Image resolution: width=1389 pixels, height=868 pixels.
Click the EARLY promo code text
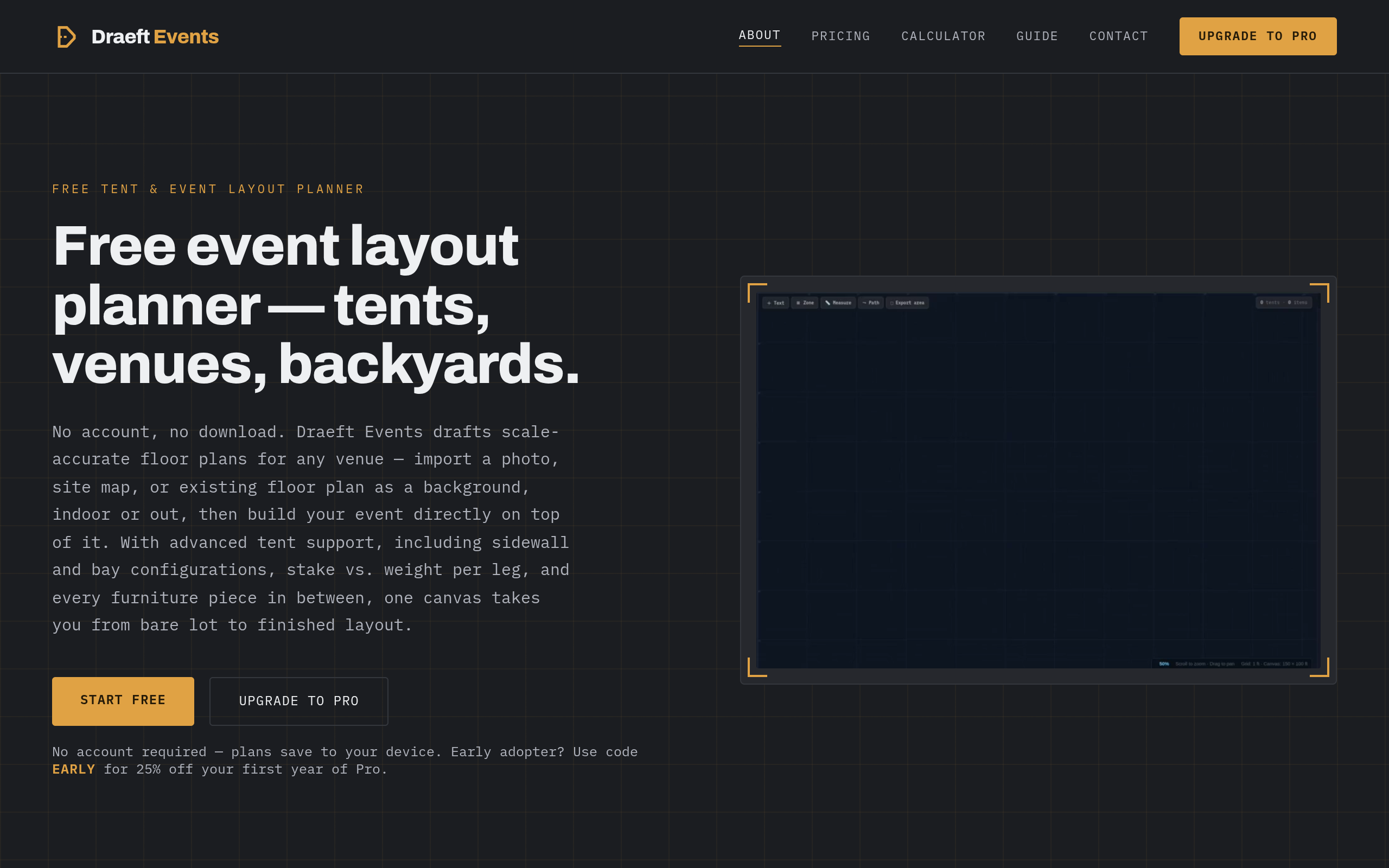coord(73,769)
